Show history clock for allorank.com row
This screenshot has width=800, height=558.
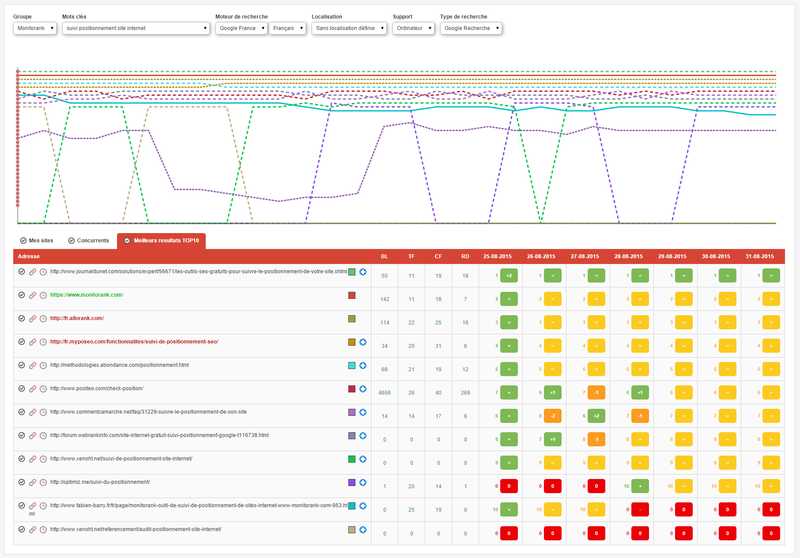pyautogui.click(x=43, y=319)
